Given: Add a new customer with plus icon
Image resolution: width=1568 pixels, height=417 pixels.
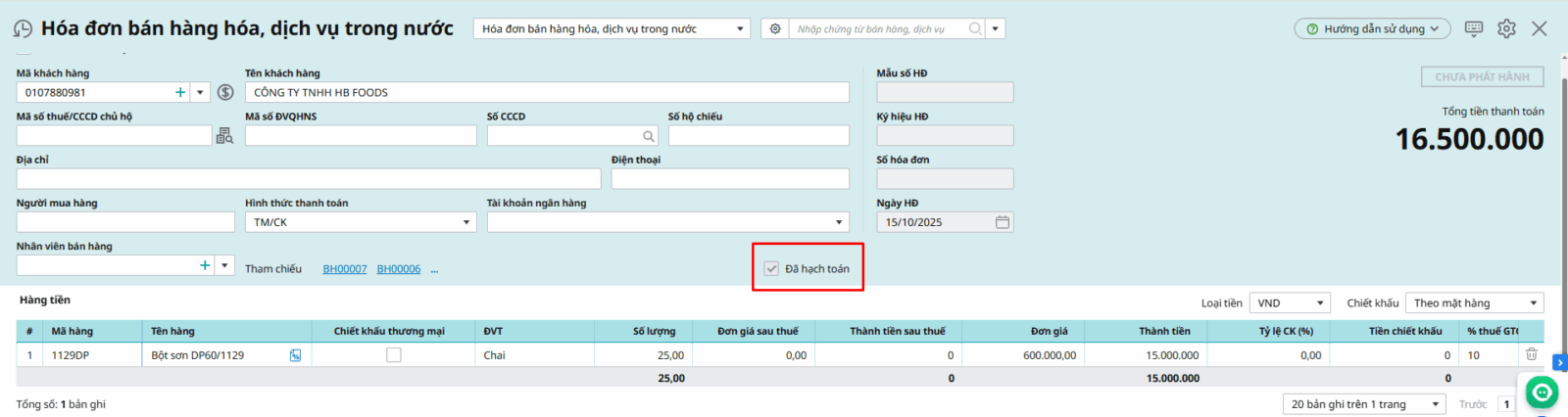Looking at the screenshot, I should tap(180, 92).
